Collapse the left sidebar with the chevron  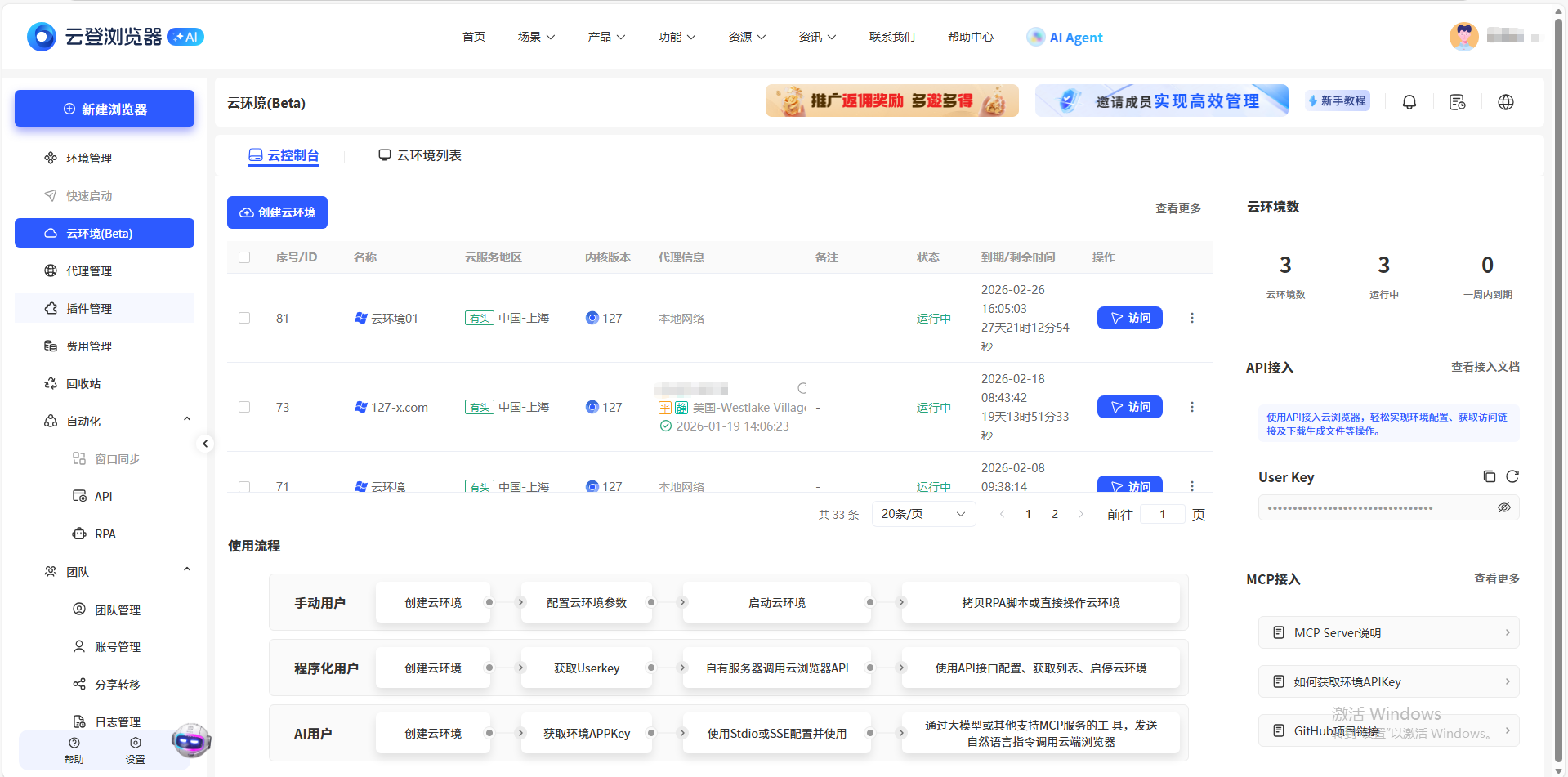[x=206, y=444]
